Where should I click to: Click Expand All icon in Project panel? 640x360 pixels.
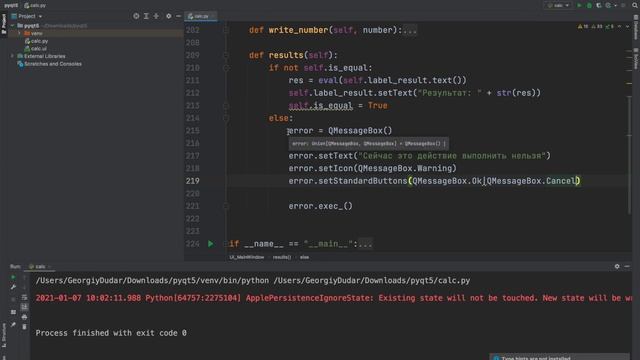coord(146,16)
